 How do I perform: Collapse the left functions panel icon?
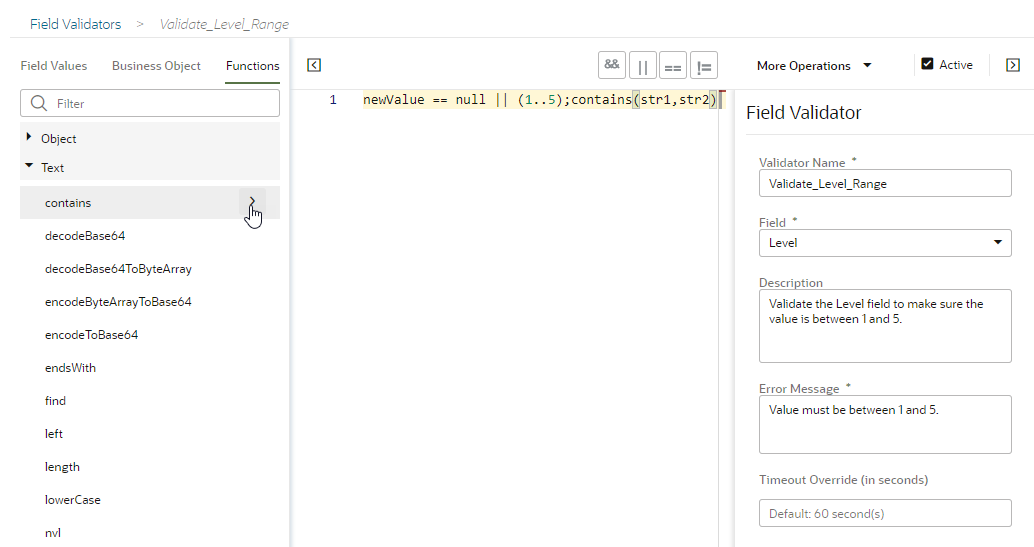pos(314,65)
